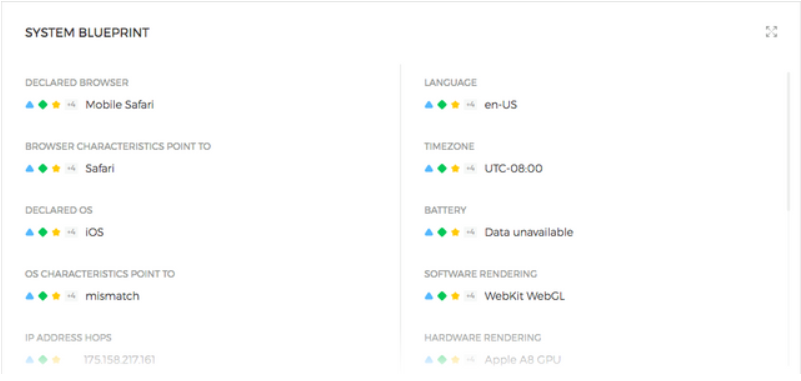801x381 pixels.
Task: Expand +4 badge next to WebKit WebGL
Action: [470, 296]
